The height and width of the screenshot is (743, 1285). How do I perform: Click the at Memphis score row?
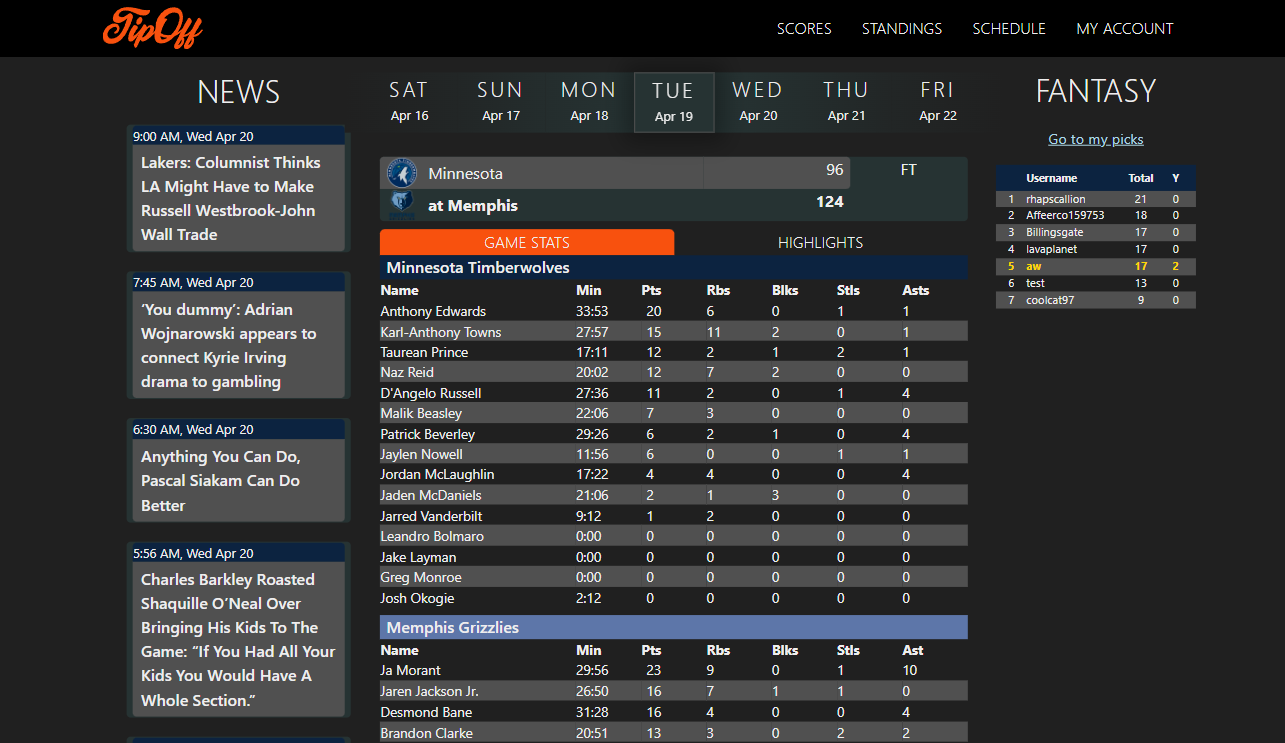tap(615, 204)
